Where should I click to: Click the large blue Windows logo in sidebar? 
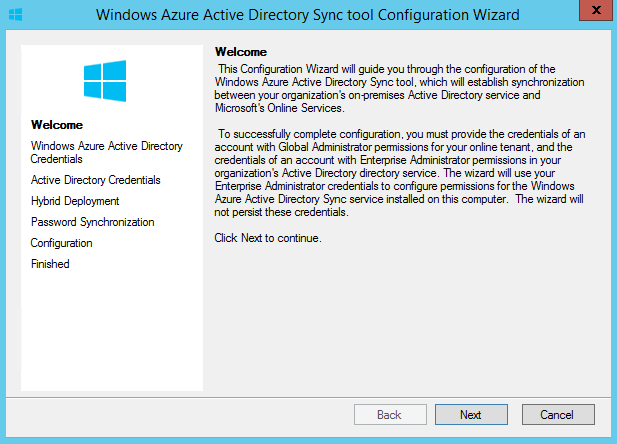pyautogui.click(x=105, y=81)
